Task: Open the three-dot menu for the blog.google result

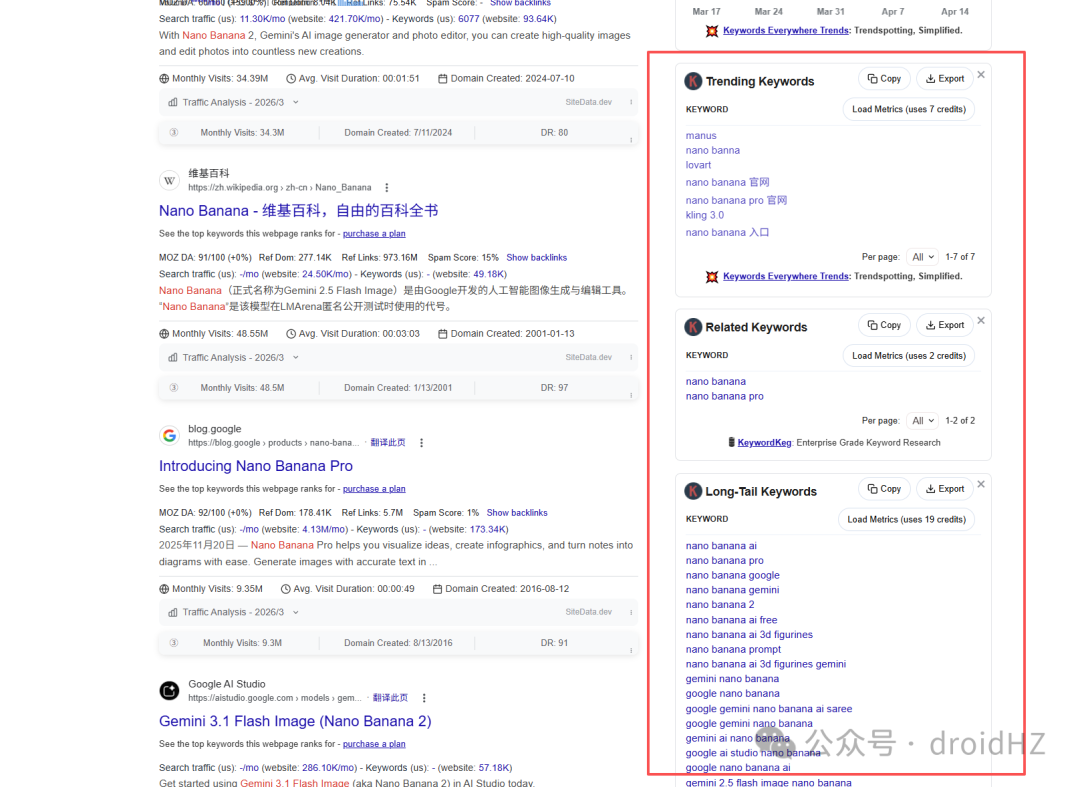Action: pyautogui.click(x=422, y=443)
